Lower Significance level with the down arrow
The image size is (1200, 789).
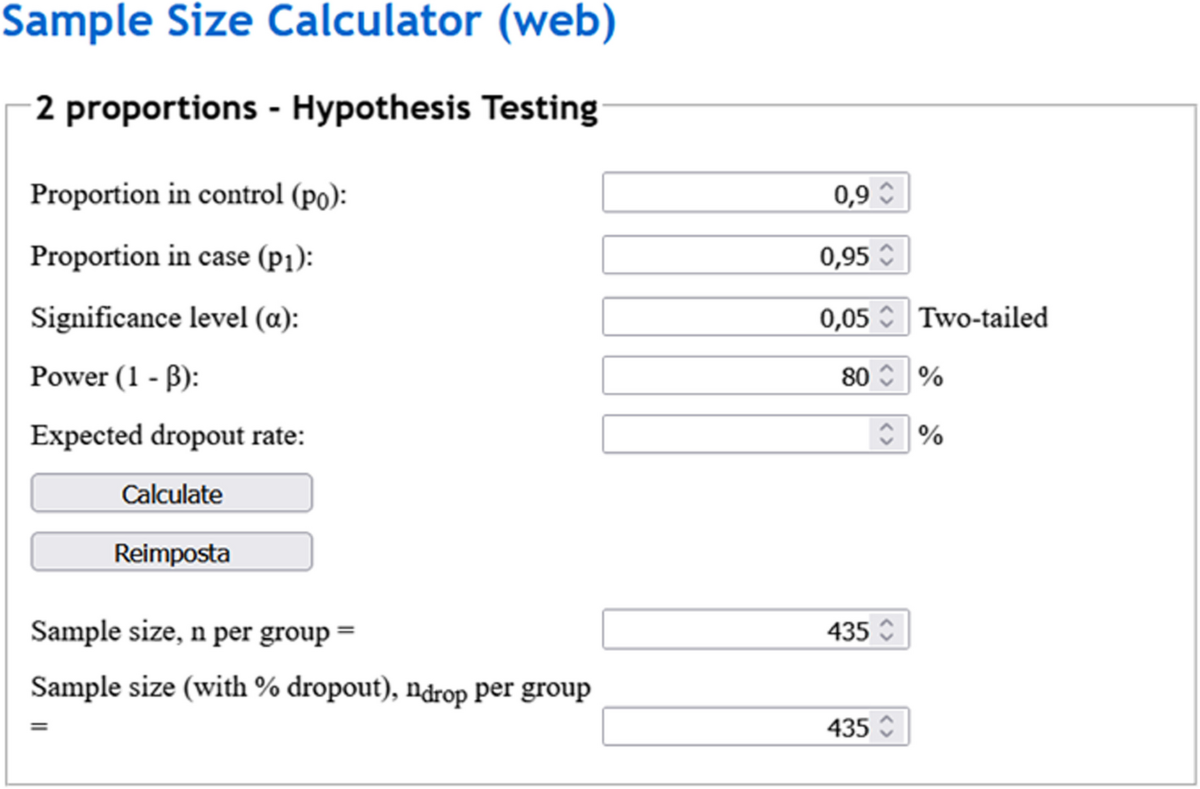(886, 325)
